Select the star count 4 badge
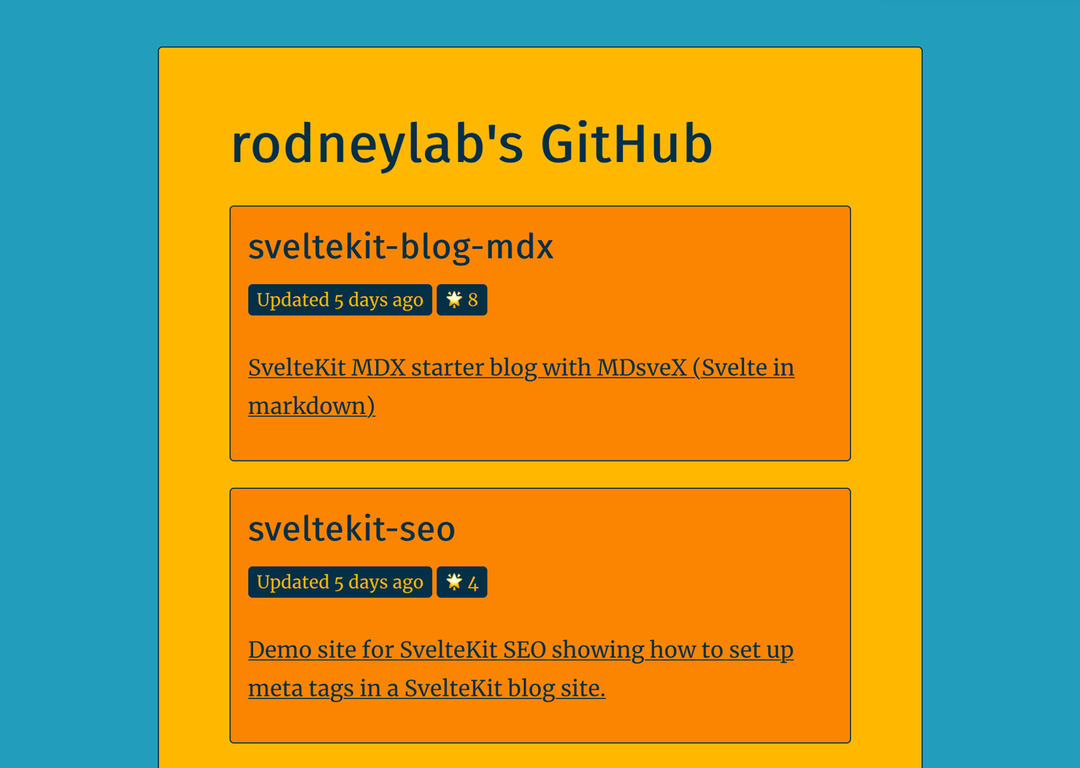The image size is (1080, 768). point(461,582)
